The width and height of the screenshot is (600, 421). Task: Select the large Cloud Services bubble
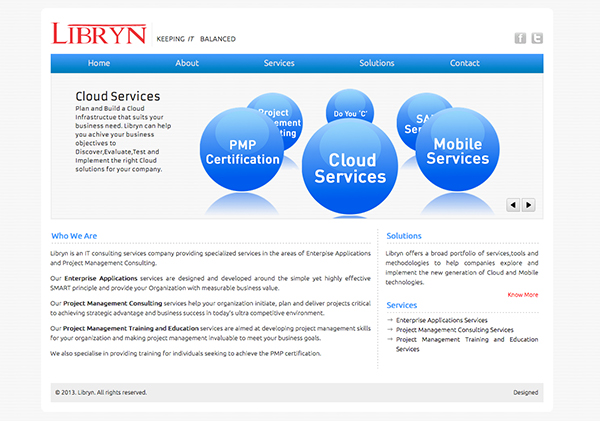[x=350, y=166]
